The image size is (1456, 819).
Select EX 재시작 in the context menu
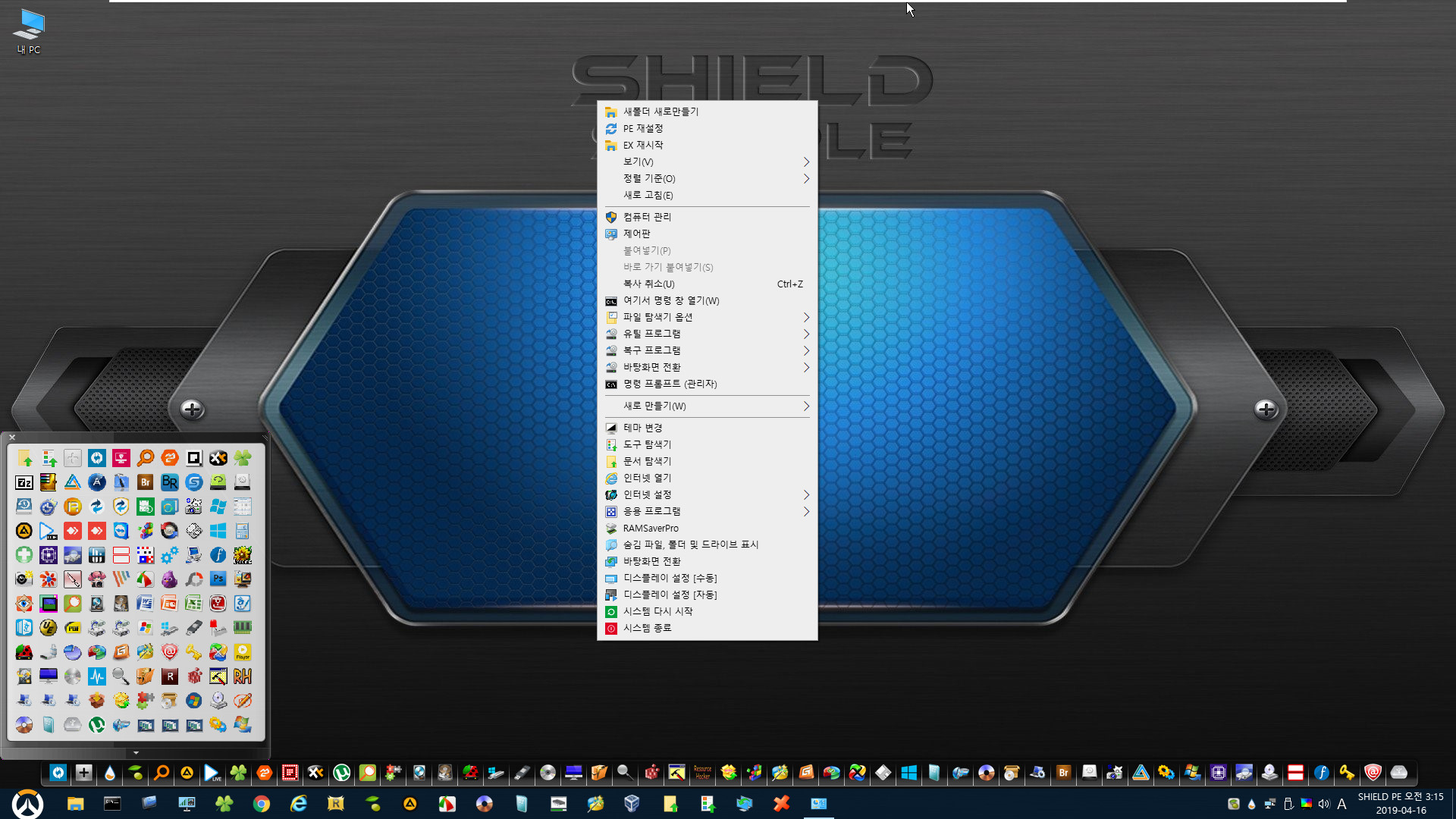coord(708,145)
